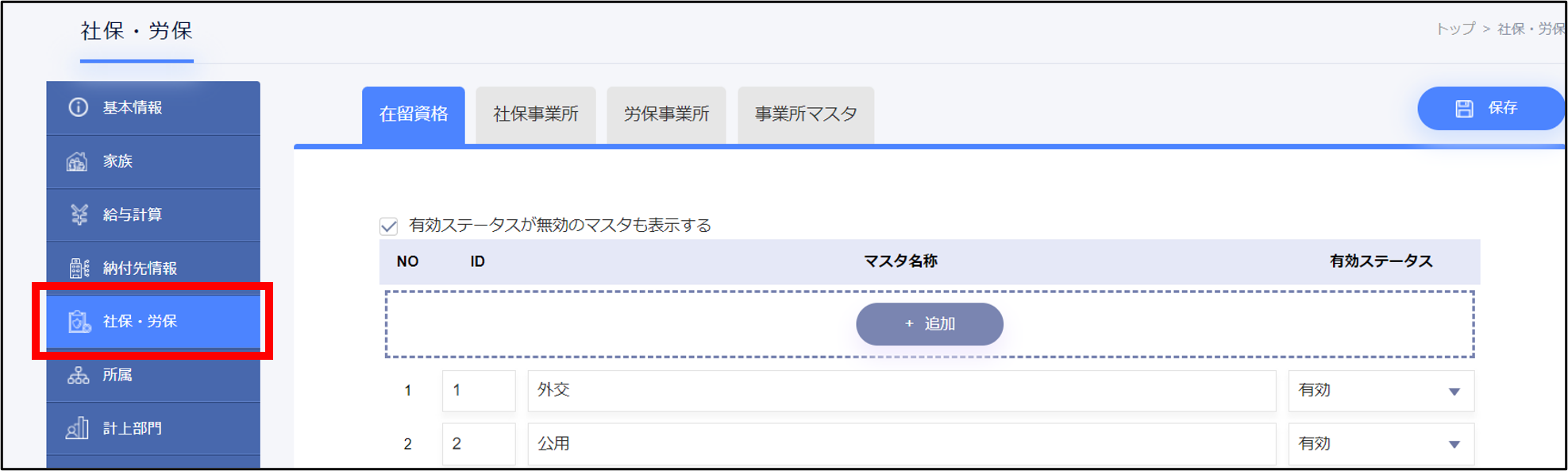Click the 納付先情報 building icon

79,268
